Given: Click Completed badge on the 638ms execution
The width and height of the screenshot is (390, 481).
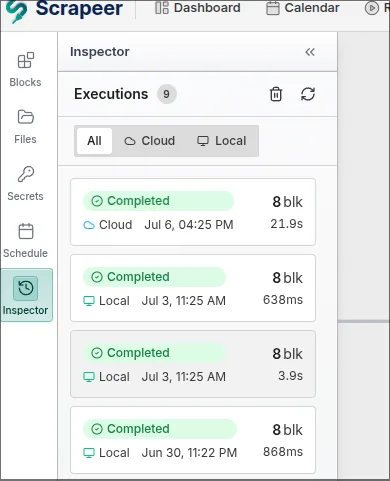Looking at the screenshot, I should click(154, 277).
